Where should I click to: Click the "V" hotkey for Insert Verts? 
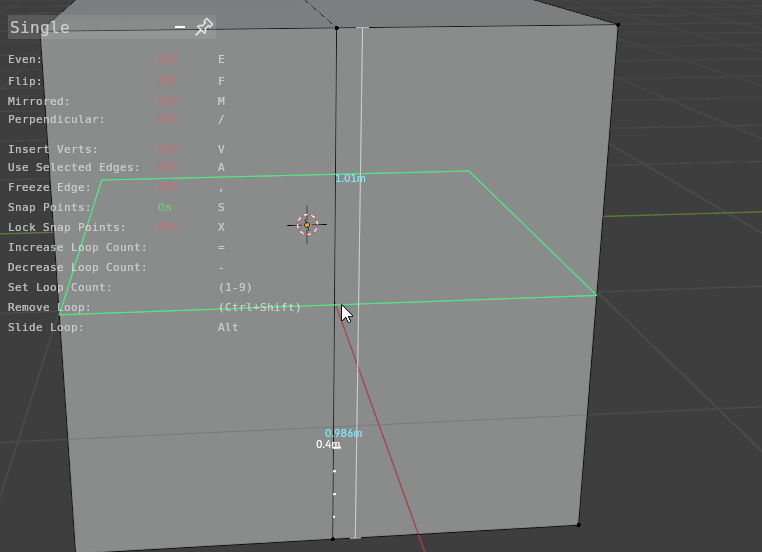click(221, 149)
